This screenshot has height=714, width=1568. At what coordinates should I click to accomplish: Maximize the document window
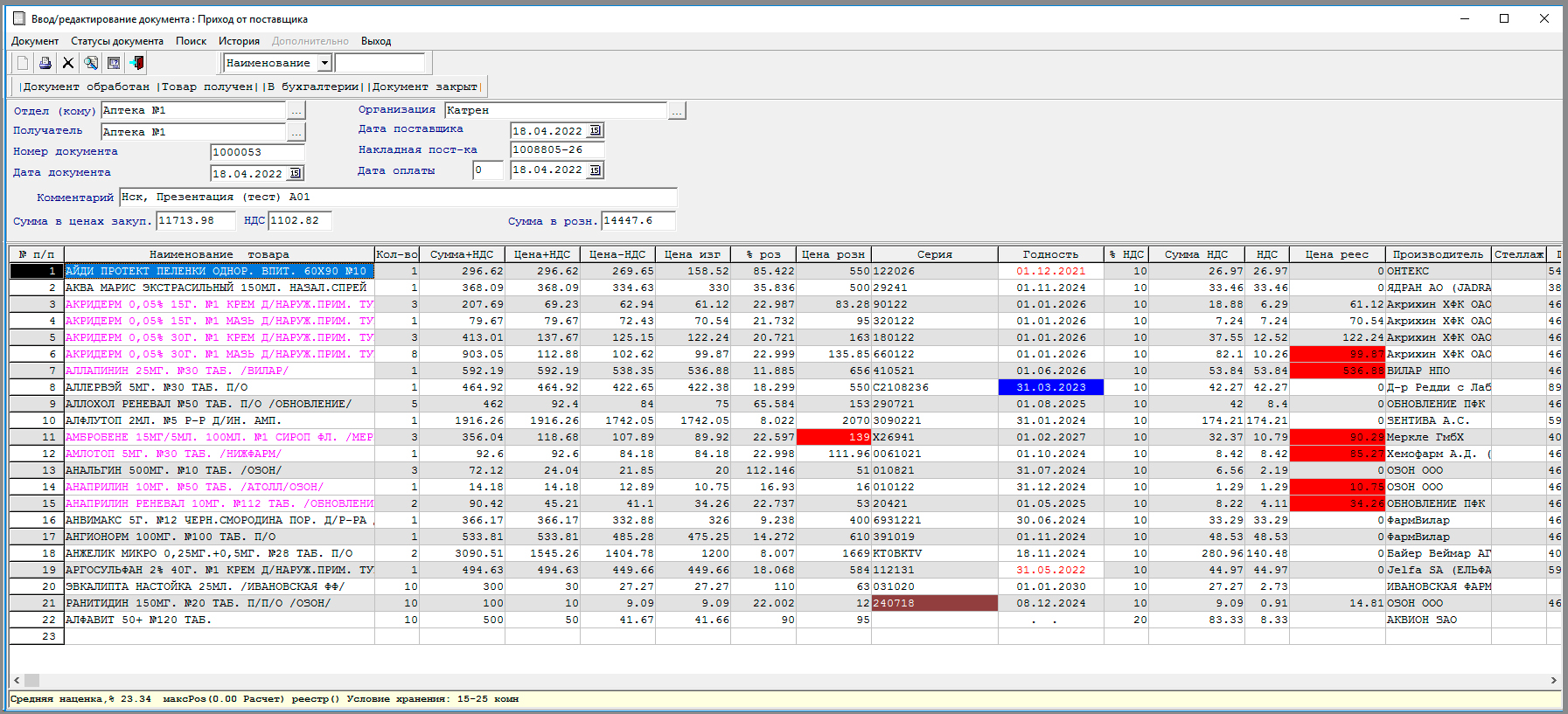(x=1504, y=18)
